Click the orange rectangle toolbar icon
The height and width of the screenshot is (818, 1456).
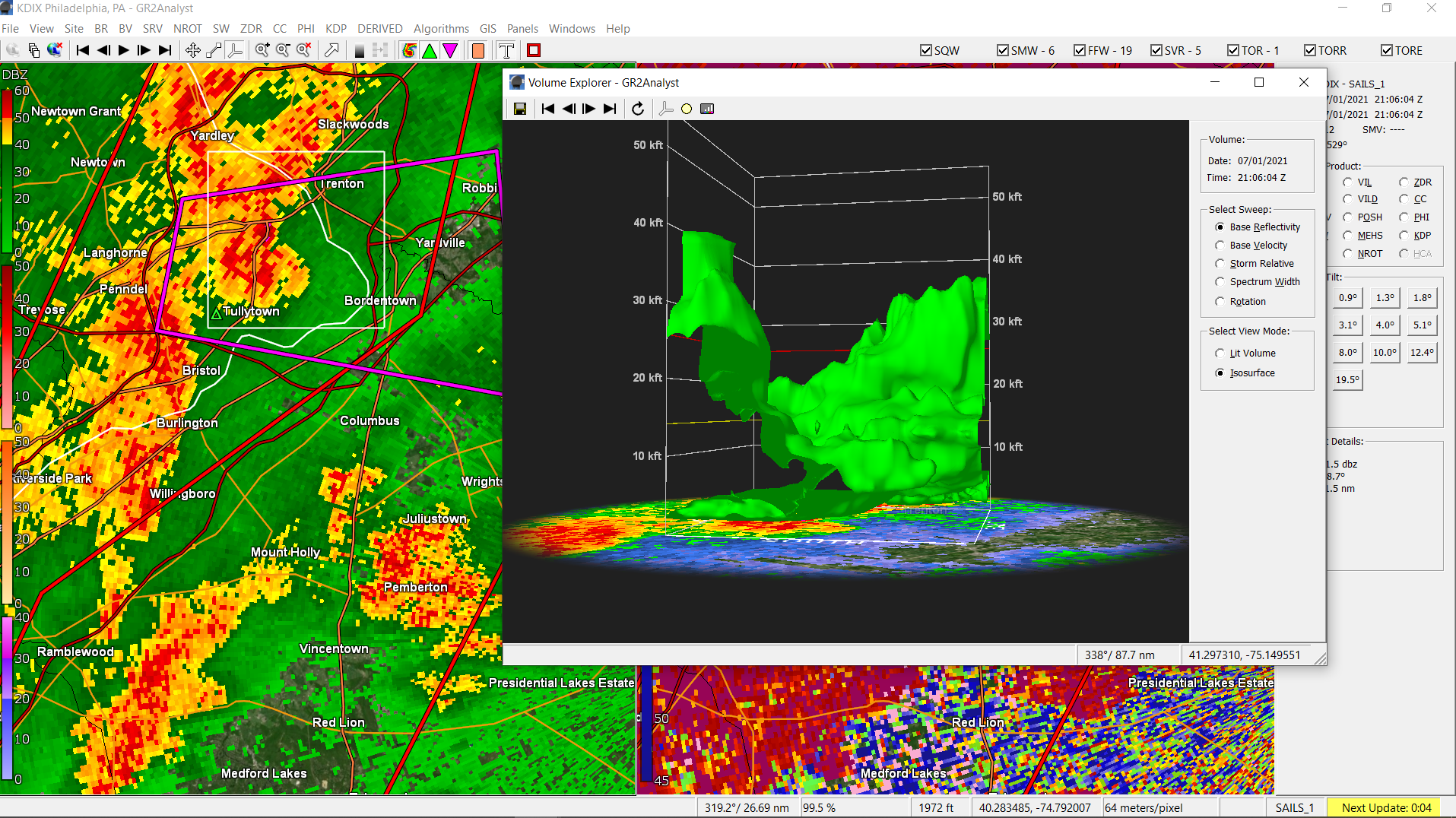[478, 50]
